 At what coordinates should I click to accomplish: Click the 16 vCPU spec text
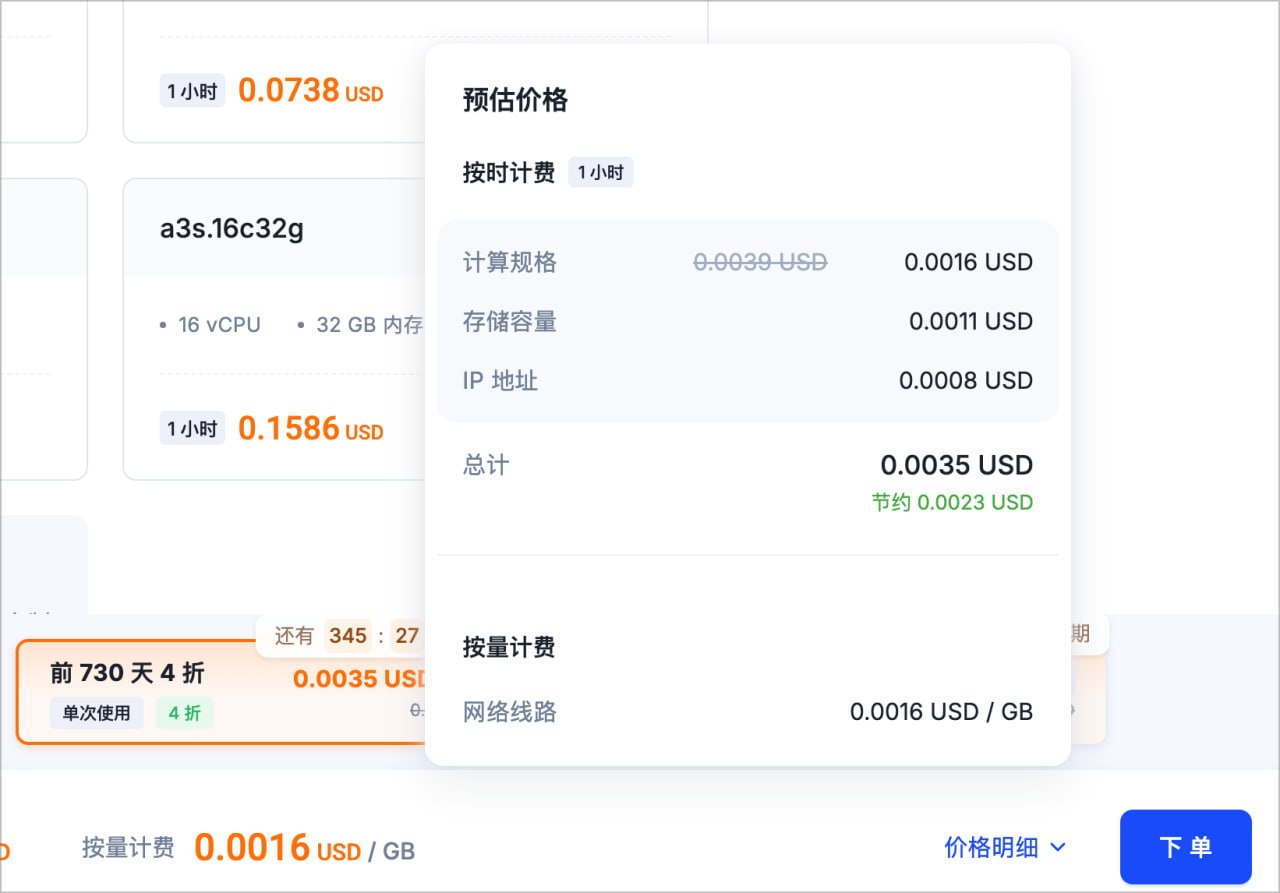click(x=219, y=325)
